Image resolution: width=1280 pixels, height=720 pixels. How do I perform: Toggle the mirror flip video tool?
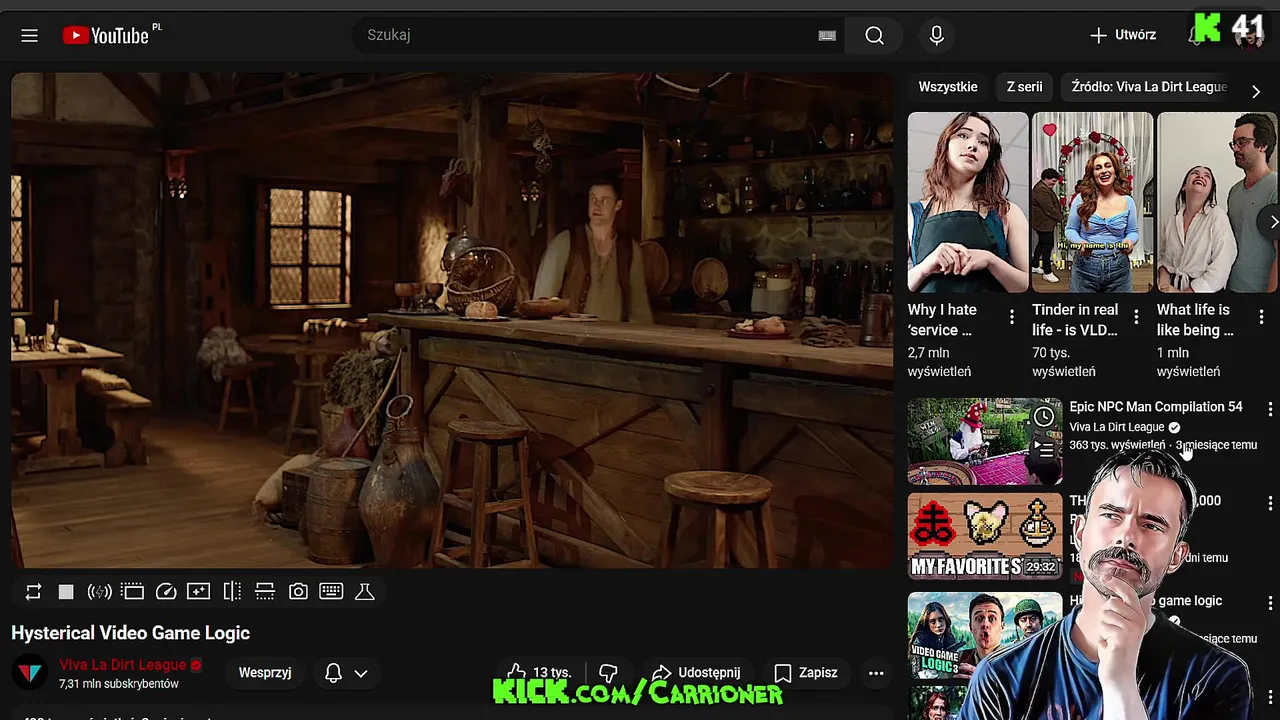(x=232, y=592)
